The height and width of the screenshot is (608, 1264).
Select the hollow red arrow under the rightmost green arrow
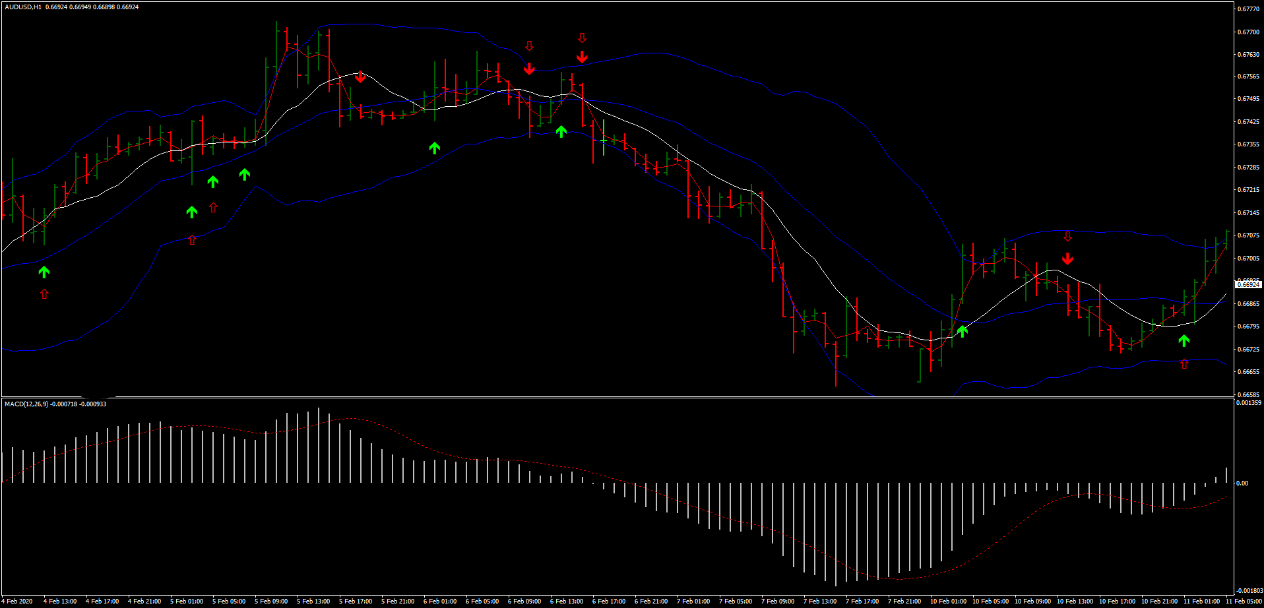pos(1184,365)
